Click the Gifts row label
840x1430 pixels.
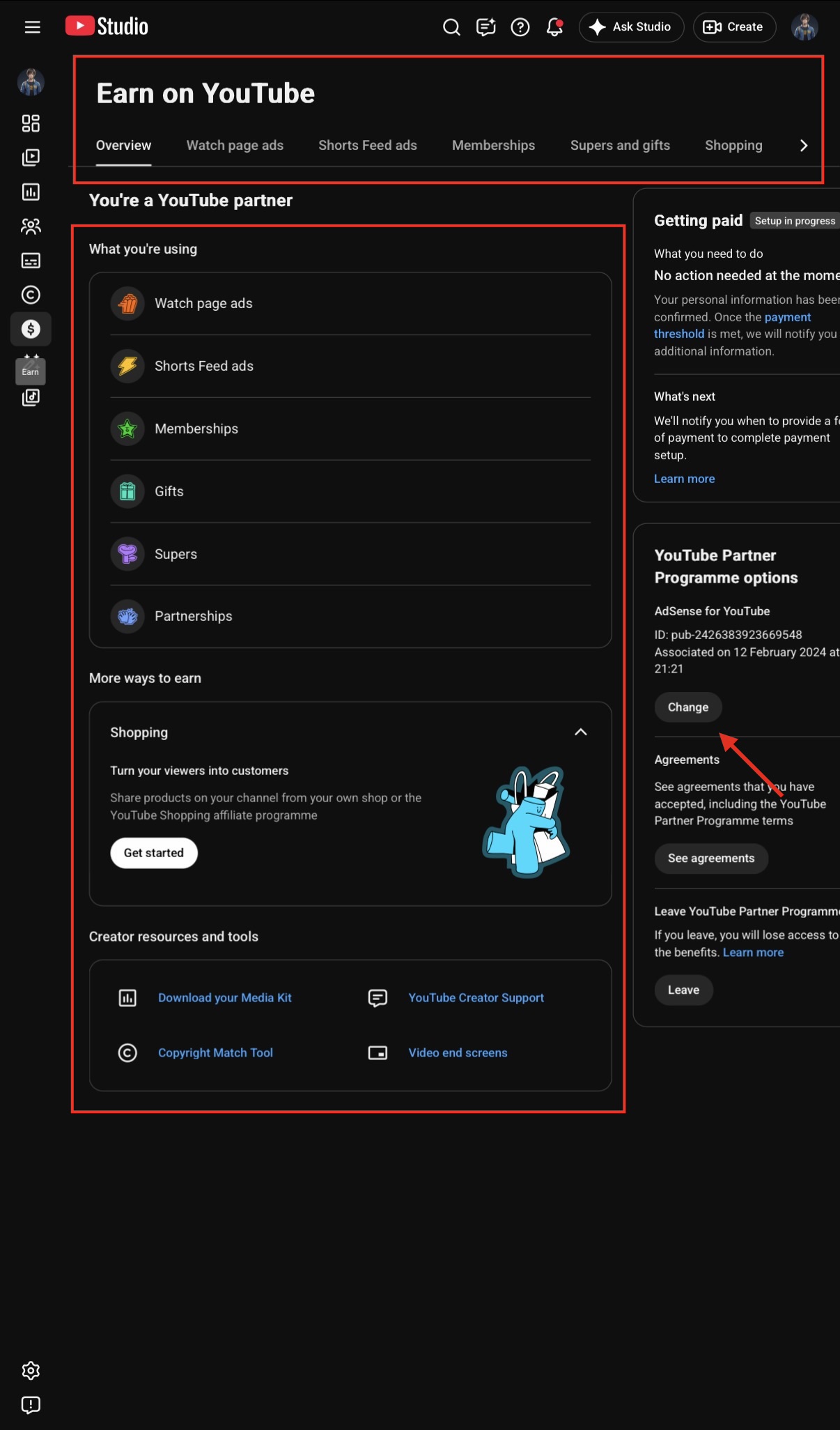pos(169,491)
